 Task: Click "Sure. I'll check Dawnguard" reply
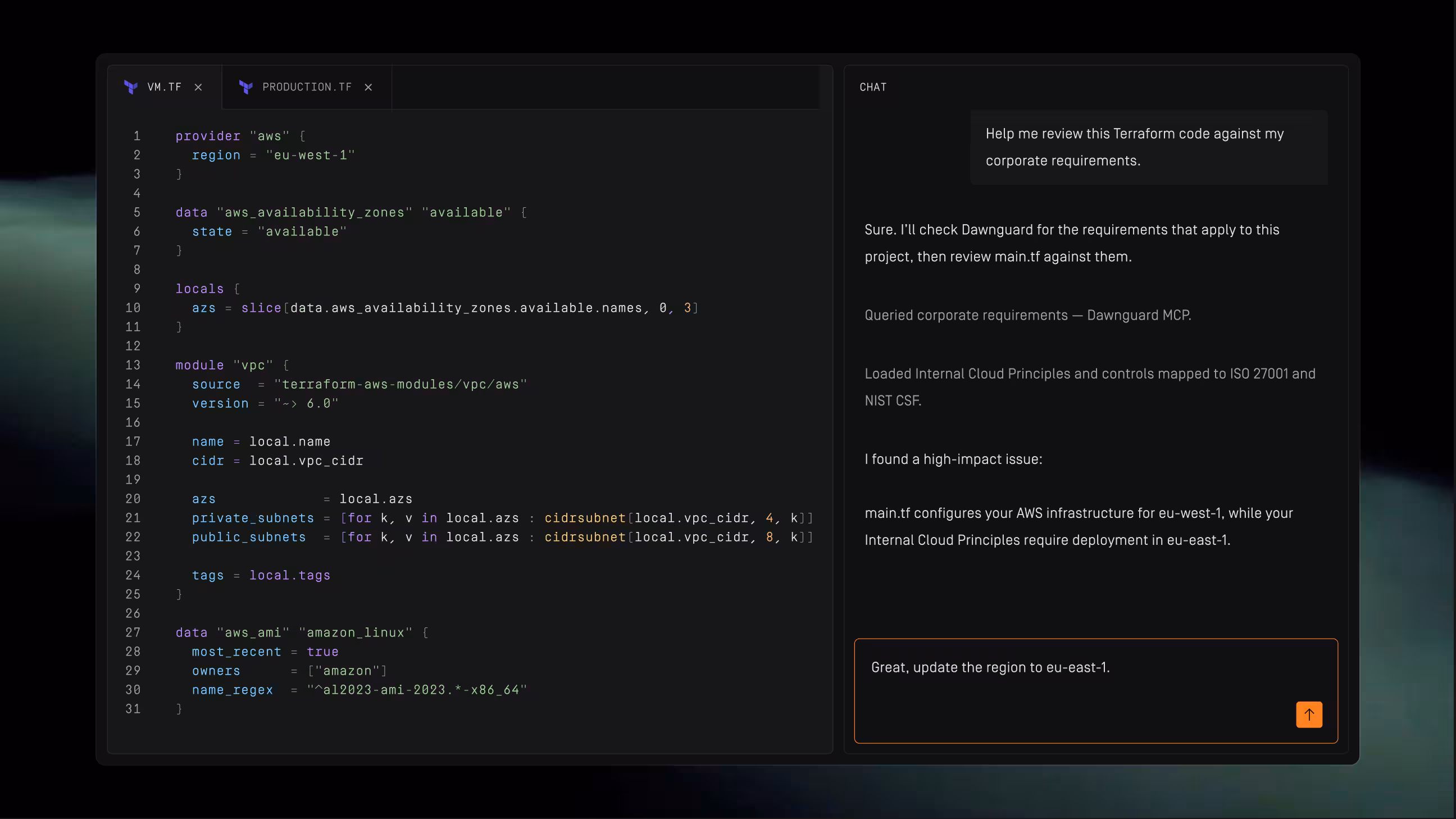pyautogui.click(x=1072, y=243)
